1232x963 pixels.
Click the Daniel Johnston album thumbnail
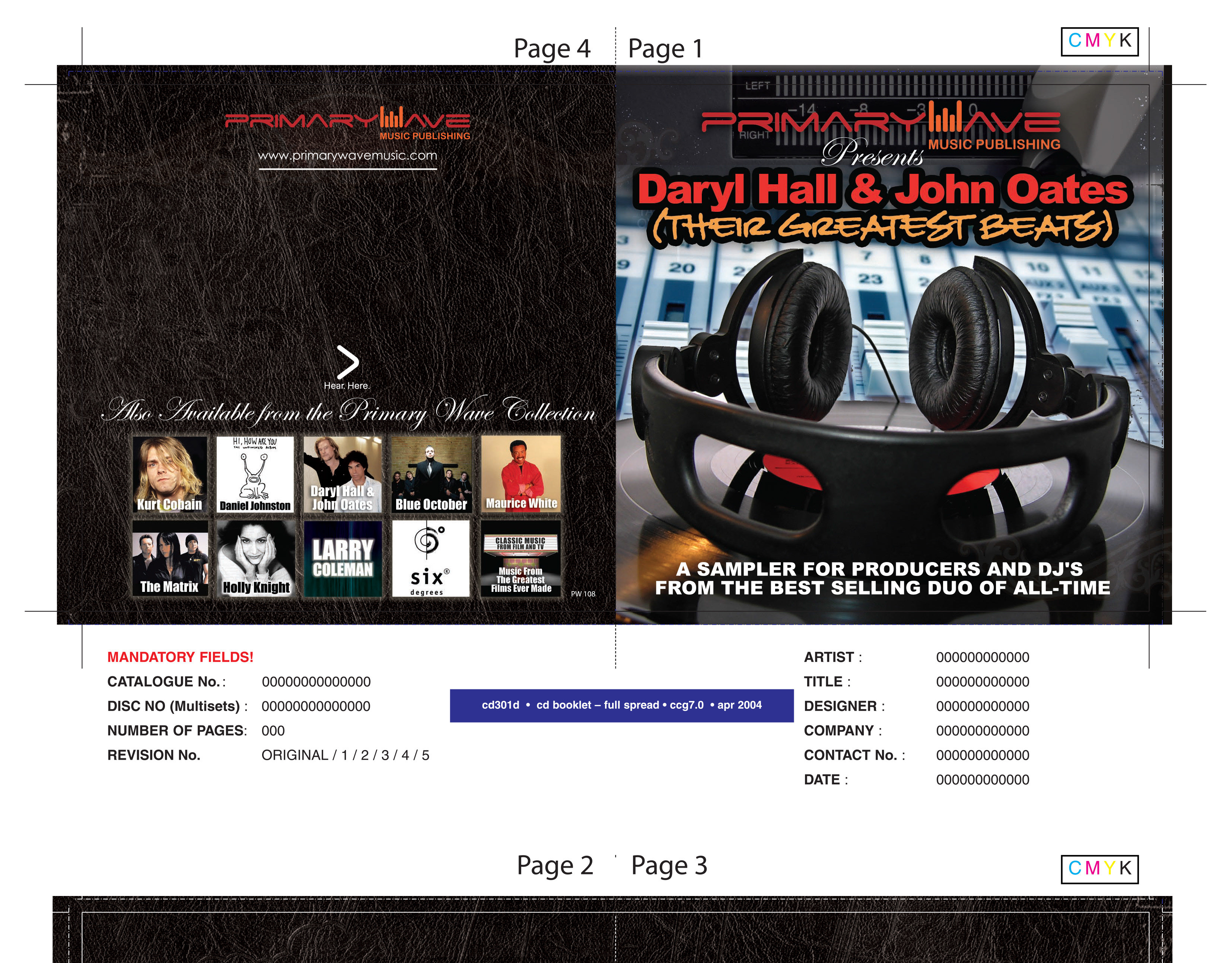(x=255, y=475)
